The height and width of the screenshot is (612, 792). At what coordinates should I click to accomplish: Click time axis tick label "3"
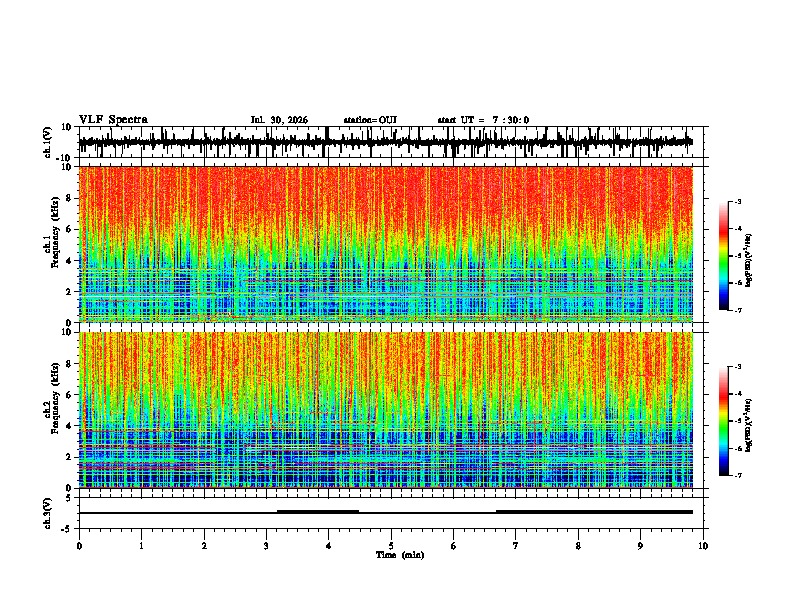point(266,546)
